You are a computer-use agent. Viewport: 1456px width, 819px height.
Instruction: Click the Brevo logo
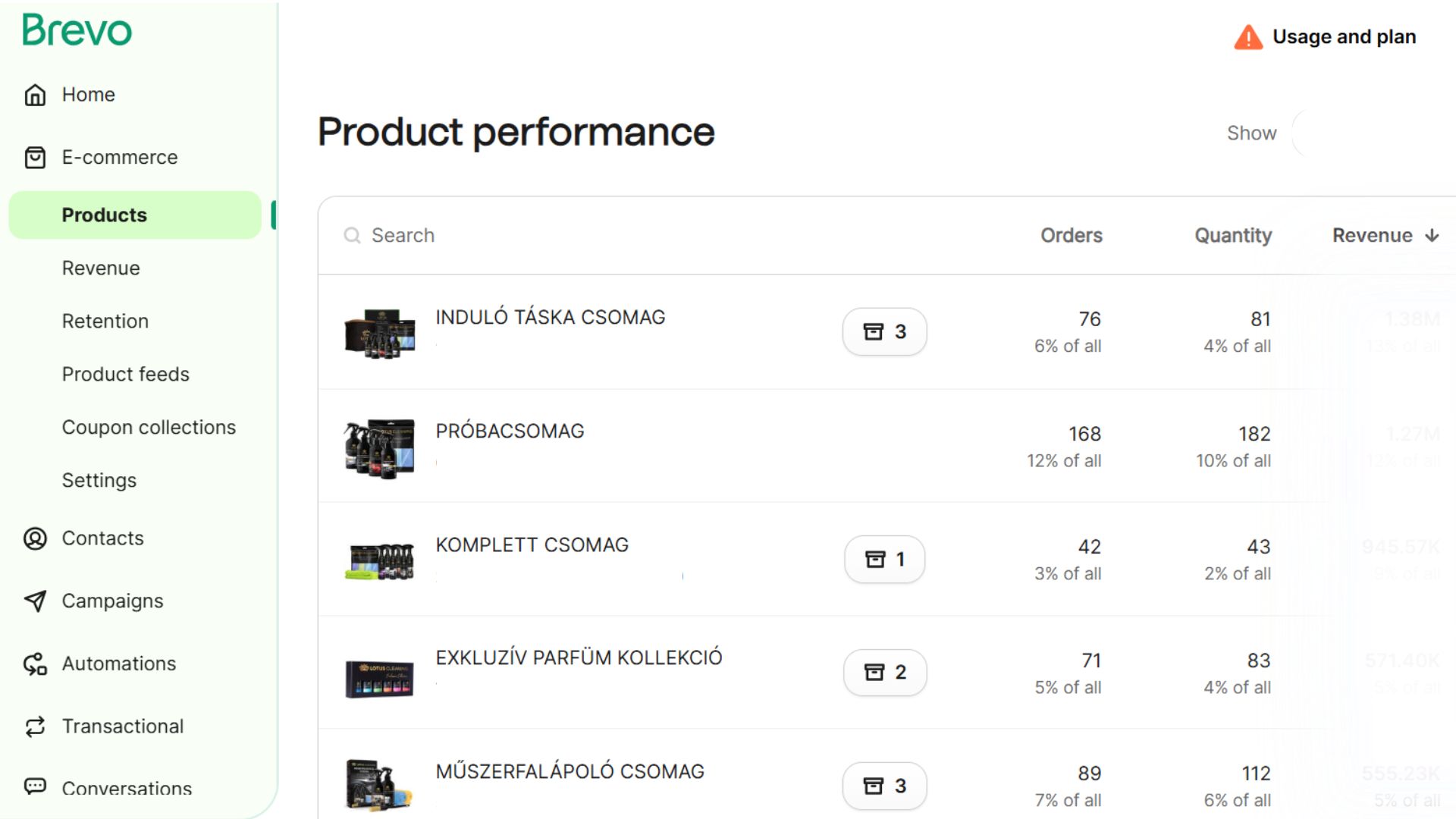pos(77,31)
